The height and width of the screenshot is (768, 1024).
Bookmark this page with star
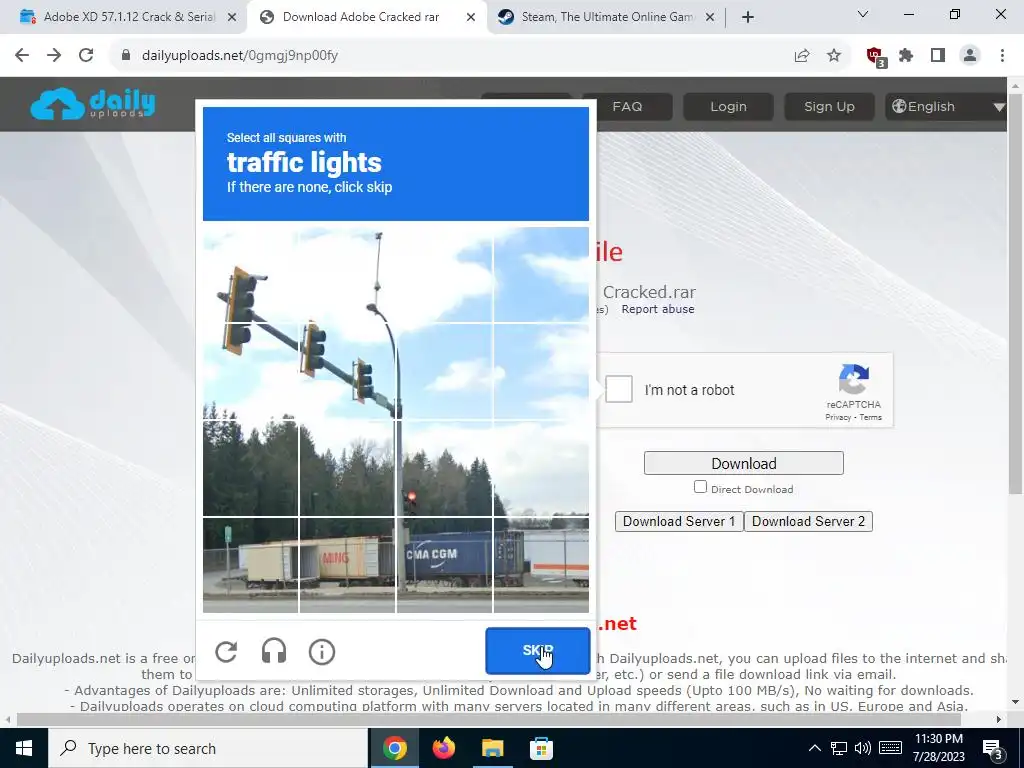click(834, 56)
